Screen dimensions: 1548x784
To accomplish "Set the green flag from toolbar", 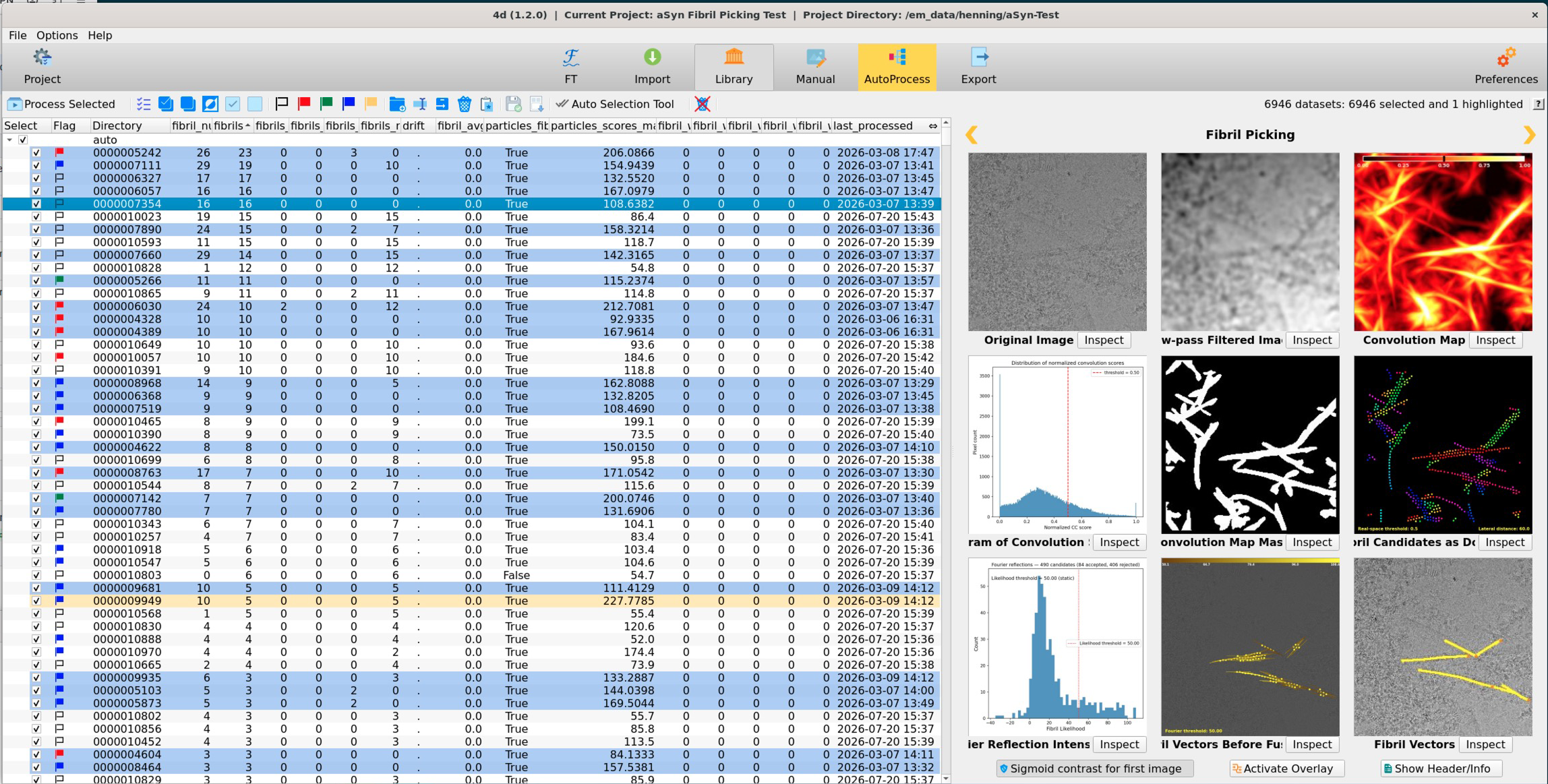I will [x=326, y=104].
